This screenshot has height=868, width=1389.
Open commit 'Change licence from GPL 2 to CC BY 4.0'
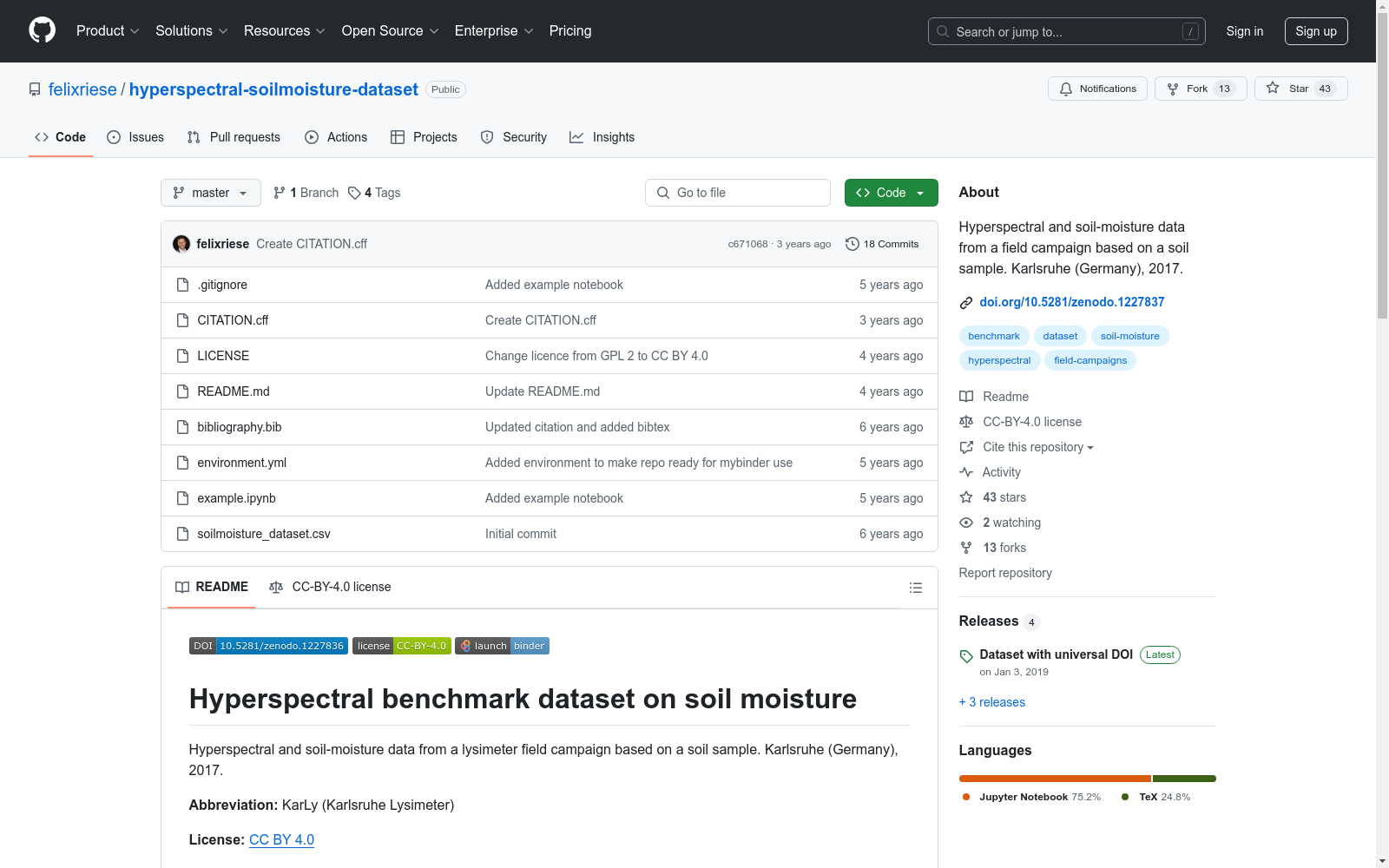coord(596,356)
